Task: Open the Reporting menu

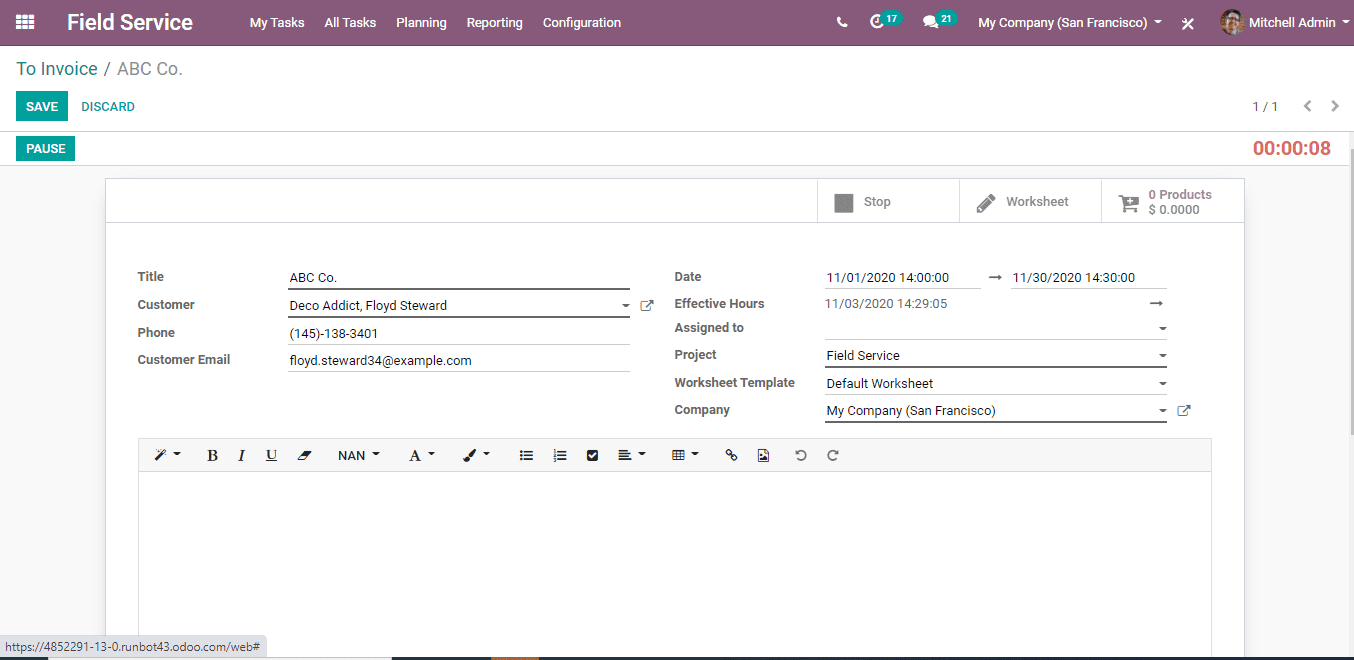Action: coord(494,22)
